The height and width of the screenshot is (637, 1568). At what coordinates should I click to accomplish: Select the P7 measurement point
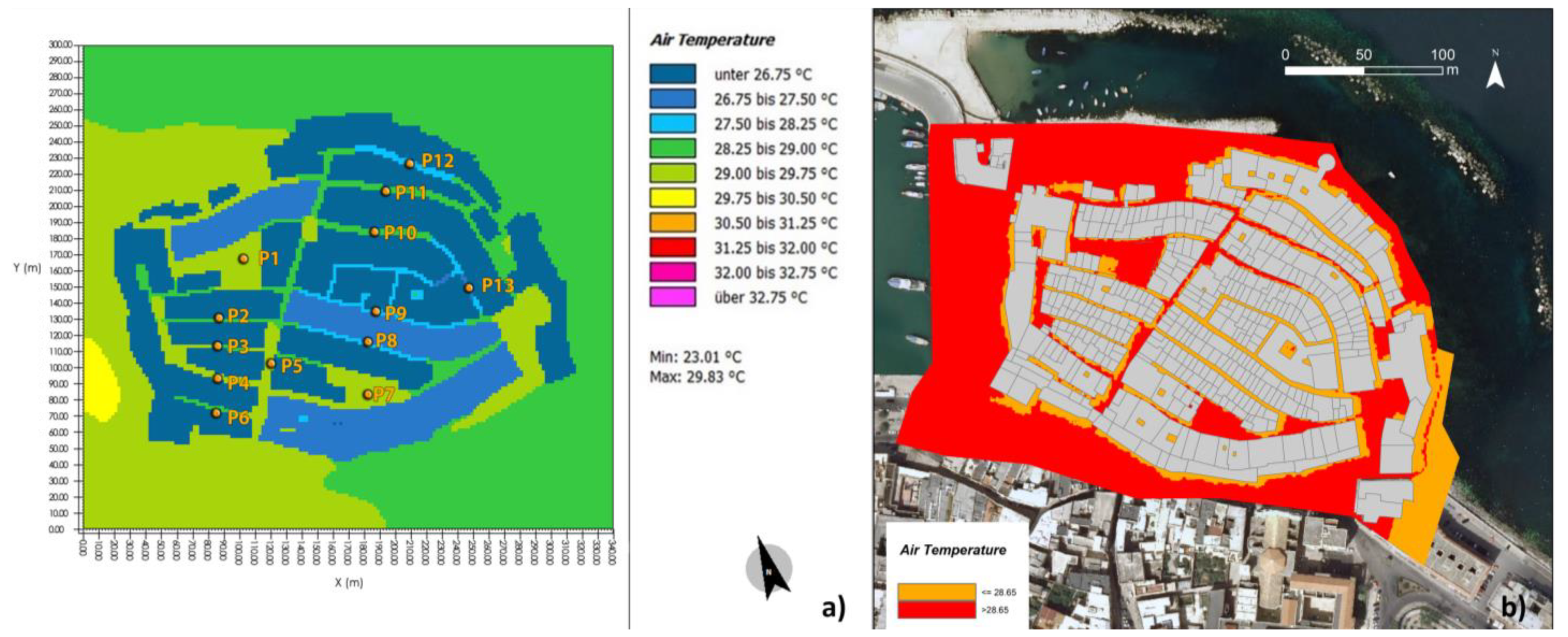coord(368,395)
